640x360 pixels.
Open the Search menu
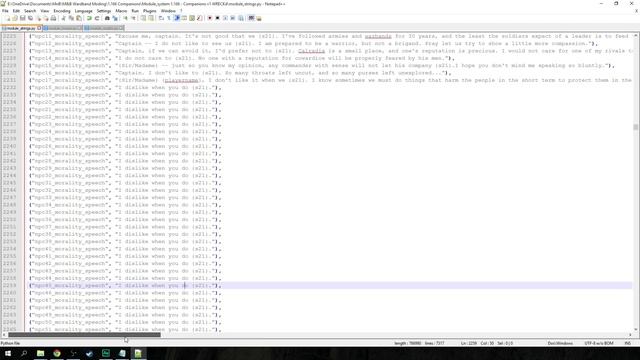[x=30, y=11]
